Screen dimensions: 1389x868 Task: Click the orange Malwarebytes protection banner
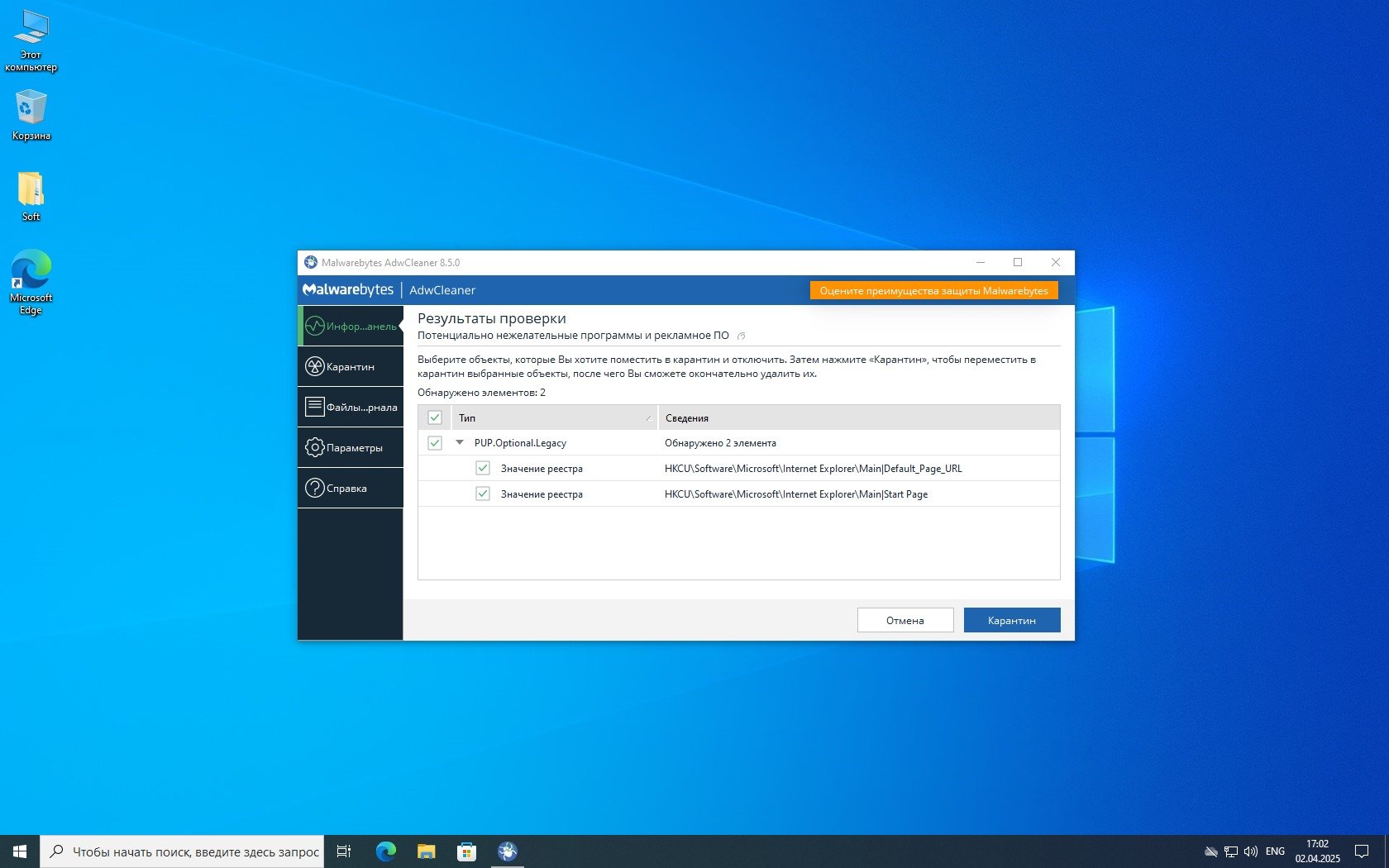coord(933,290)
